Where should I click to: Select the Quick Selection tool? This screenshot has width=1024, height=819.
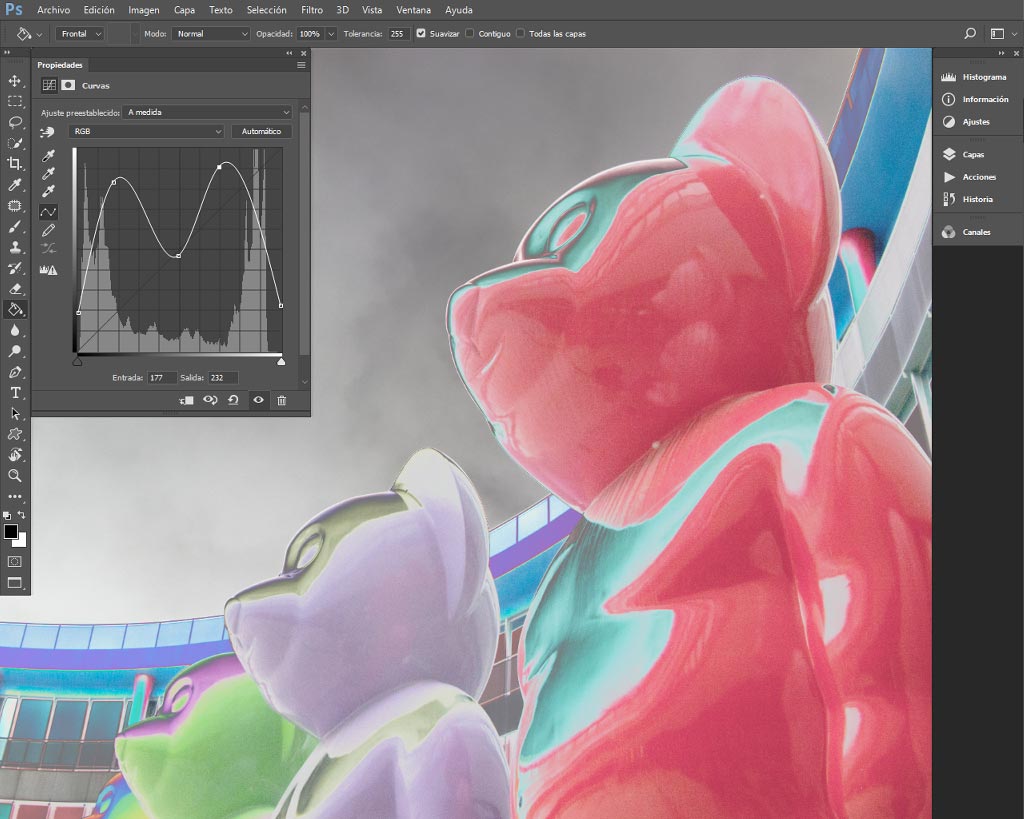pyautogui.click(x=14, y=143)
